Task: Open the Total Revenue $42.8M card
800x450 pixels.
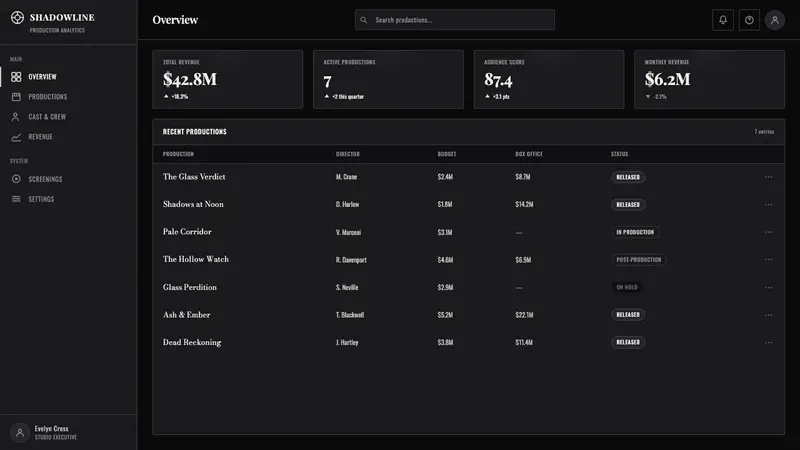Action: (x=228, y=79)
